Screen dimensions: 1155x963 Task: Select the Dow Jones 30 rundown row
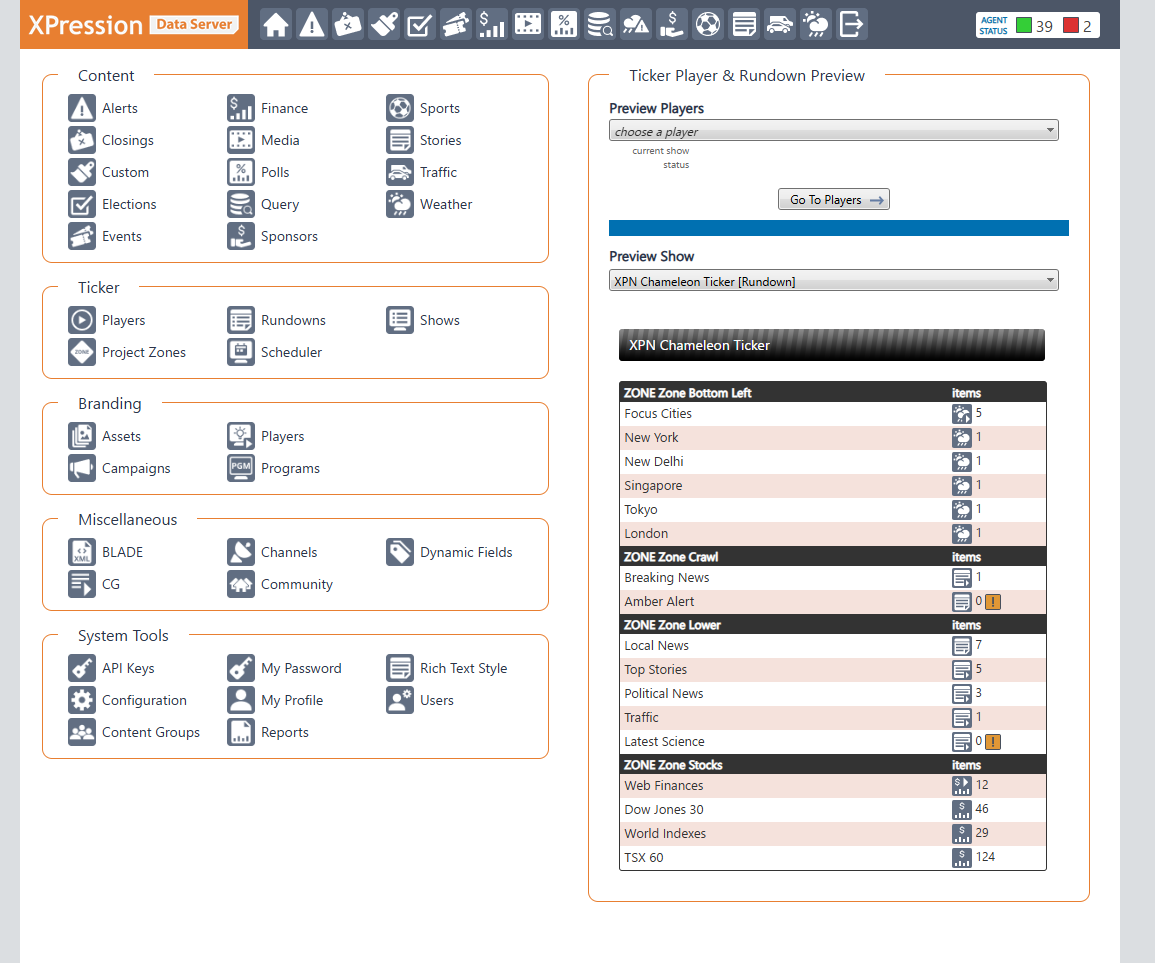pos(664,809)
